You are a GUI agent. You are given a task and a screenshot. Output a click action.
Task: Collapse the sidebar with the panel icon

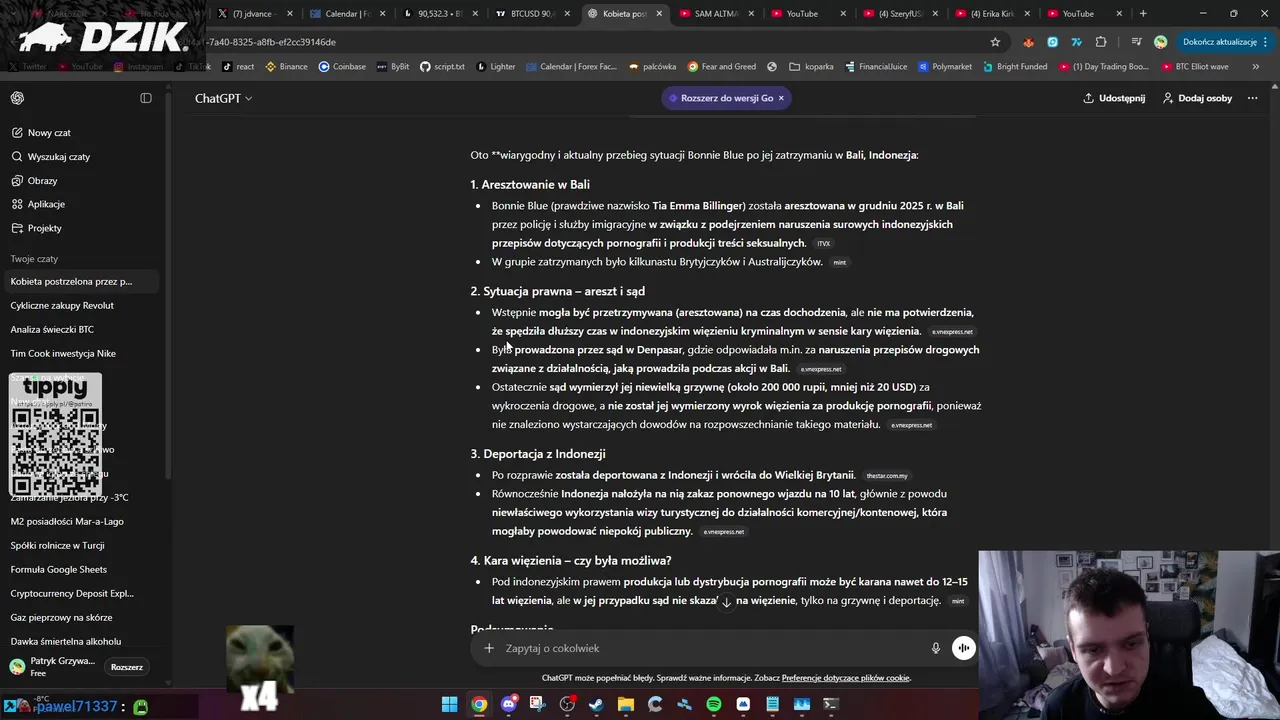(146, 98)
